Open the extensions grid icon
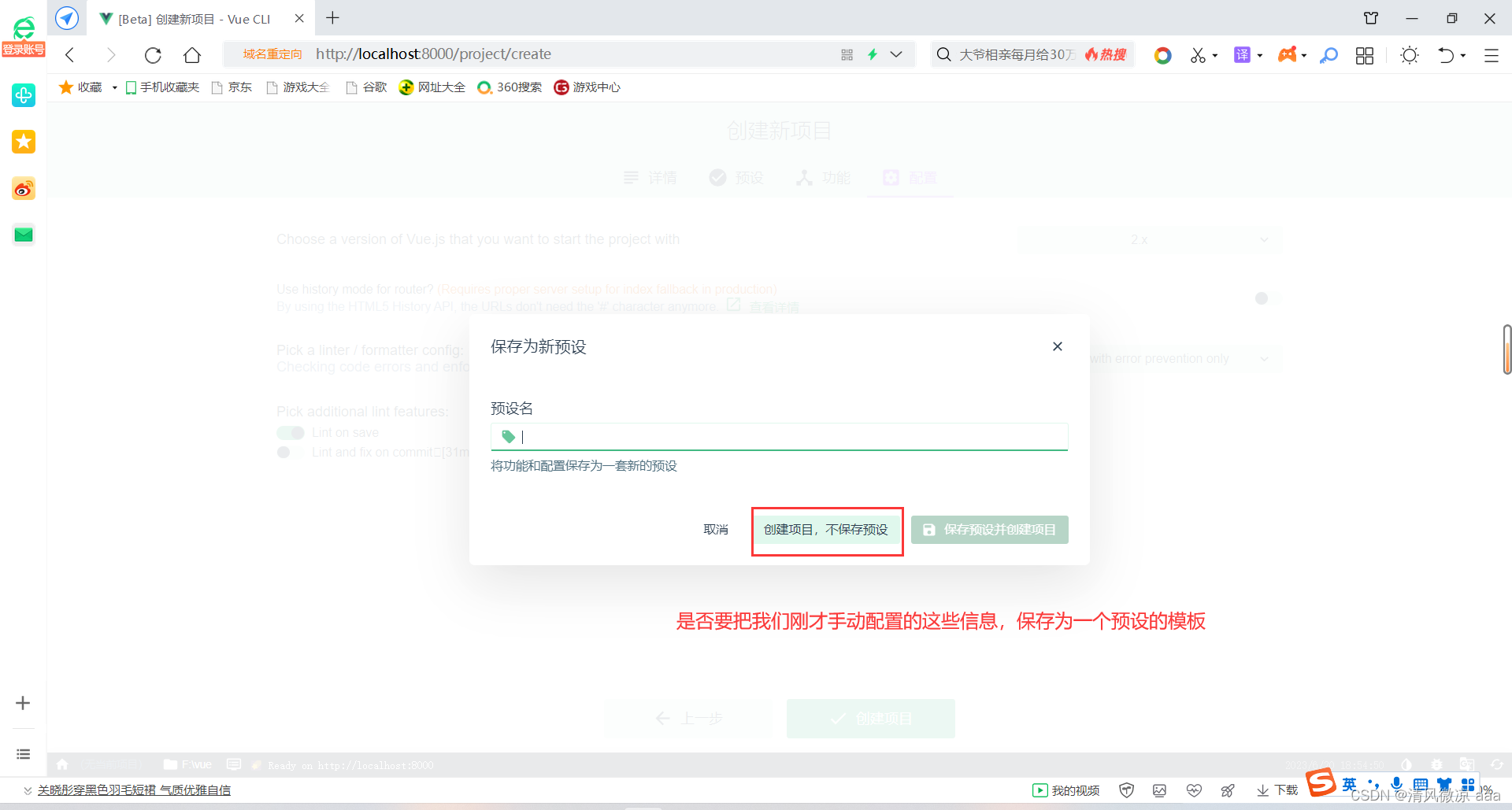Image resolution: width=1512 pixels, height=810 pixels. click(x=1365, y=55)
